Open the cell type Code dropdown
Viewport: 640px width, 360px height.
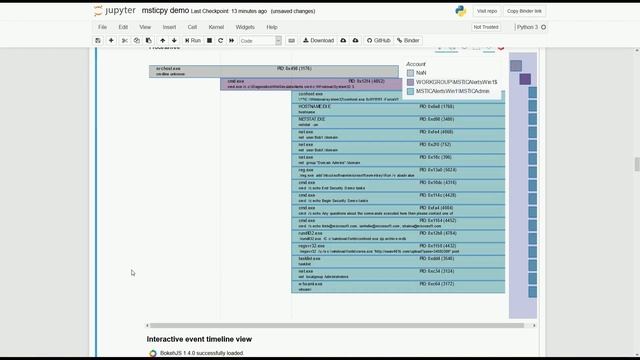pos(260,41)
